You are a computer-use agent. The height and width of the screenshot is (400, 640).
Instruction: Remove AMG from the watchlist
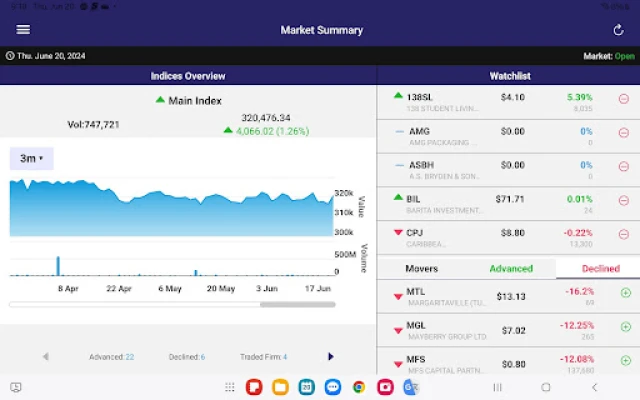(x=624, y=134)
